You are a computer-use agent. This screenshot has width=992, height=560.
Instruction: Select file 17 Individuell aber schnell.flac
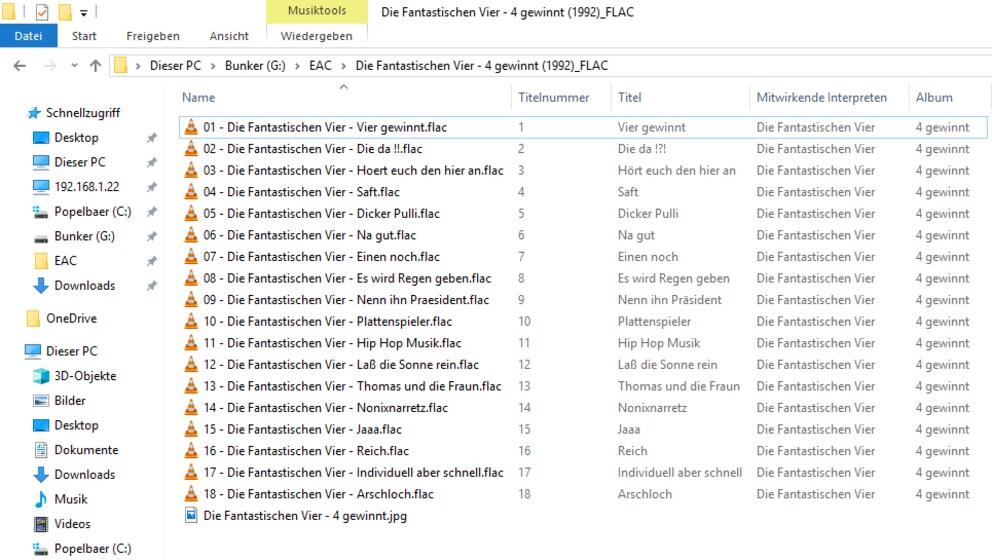(x=353, y=472)
